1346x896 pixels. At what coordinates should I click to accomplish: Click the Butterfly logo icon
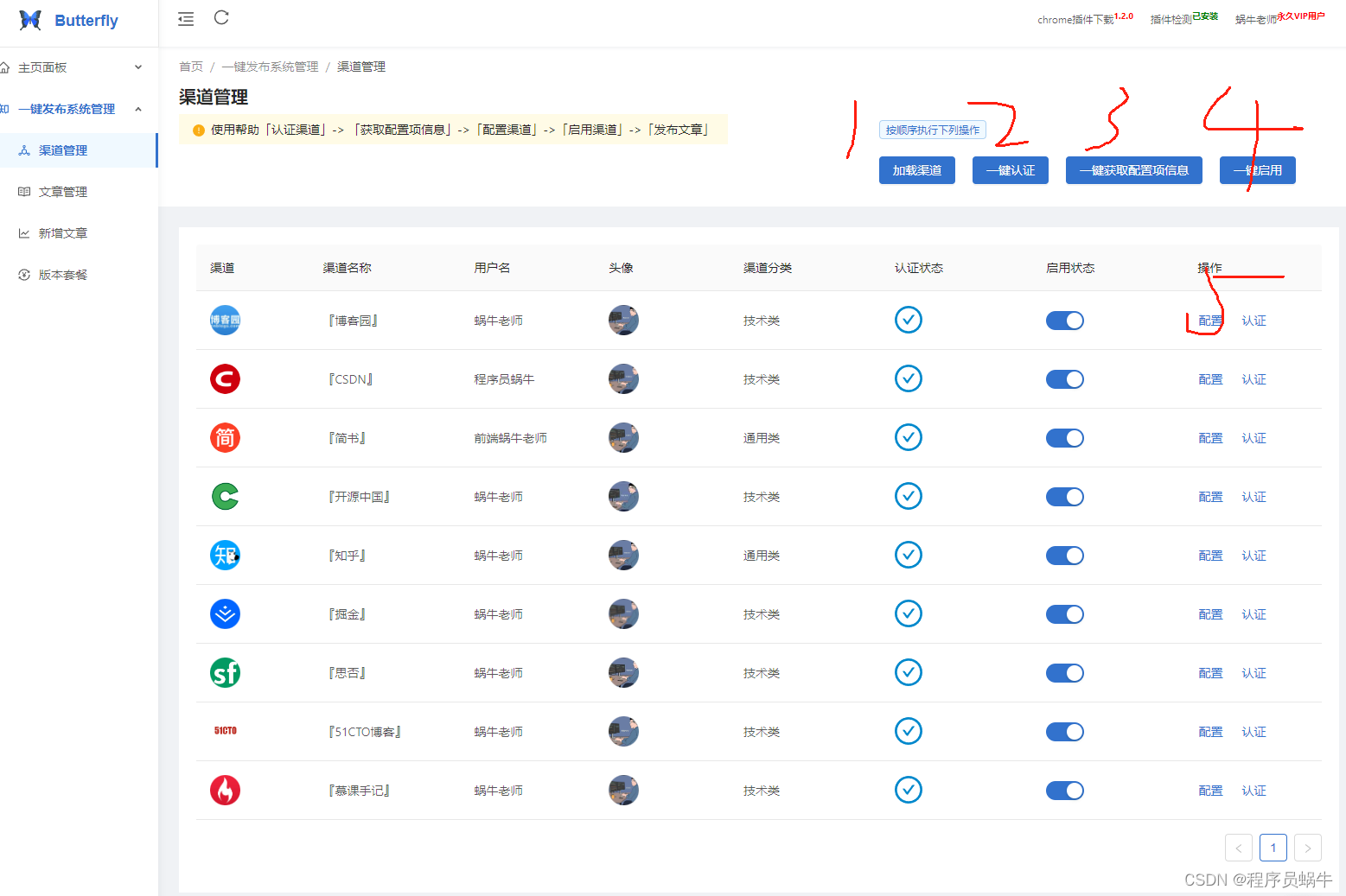[x=30, y=20]
